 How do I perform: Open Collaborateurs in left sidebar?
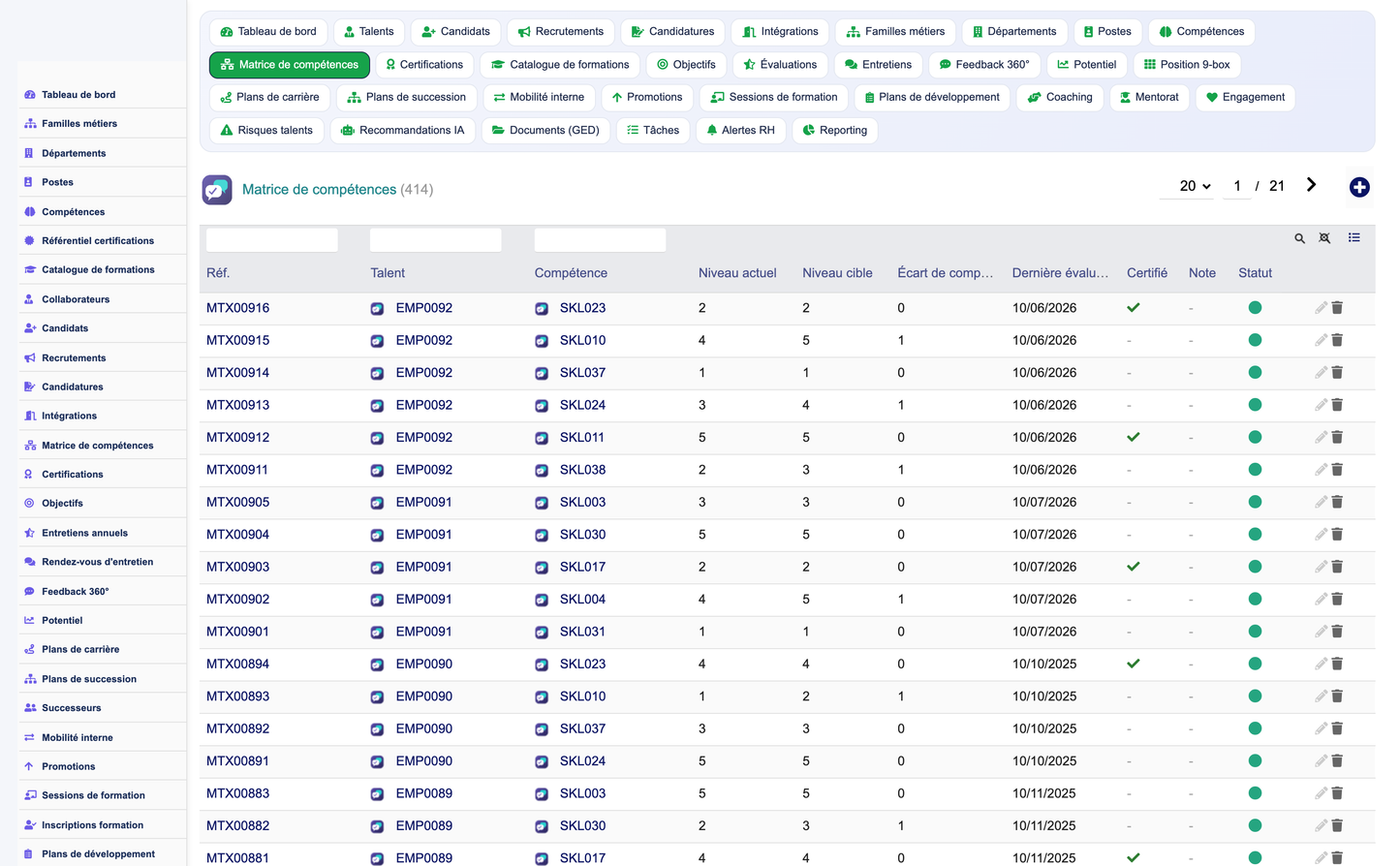tap(76, 299)
